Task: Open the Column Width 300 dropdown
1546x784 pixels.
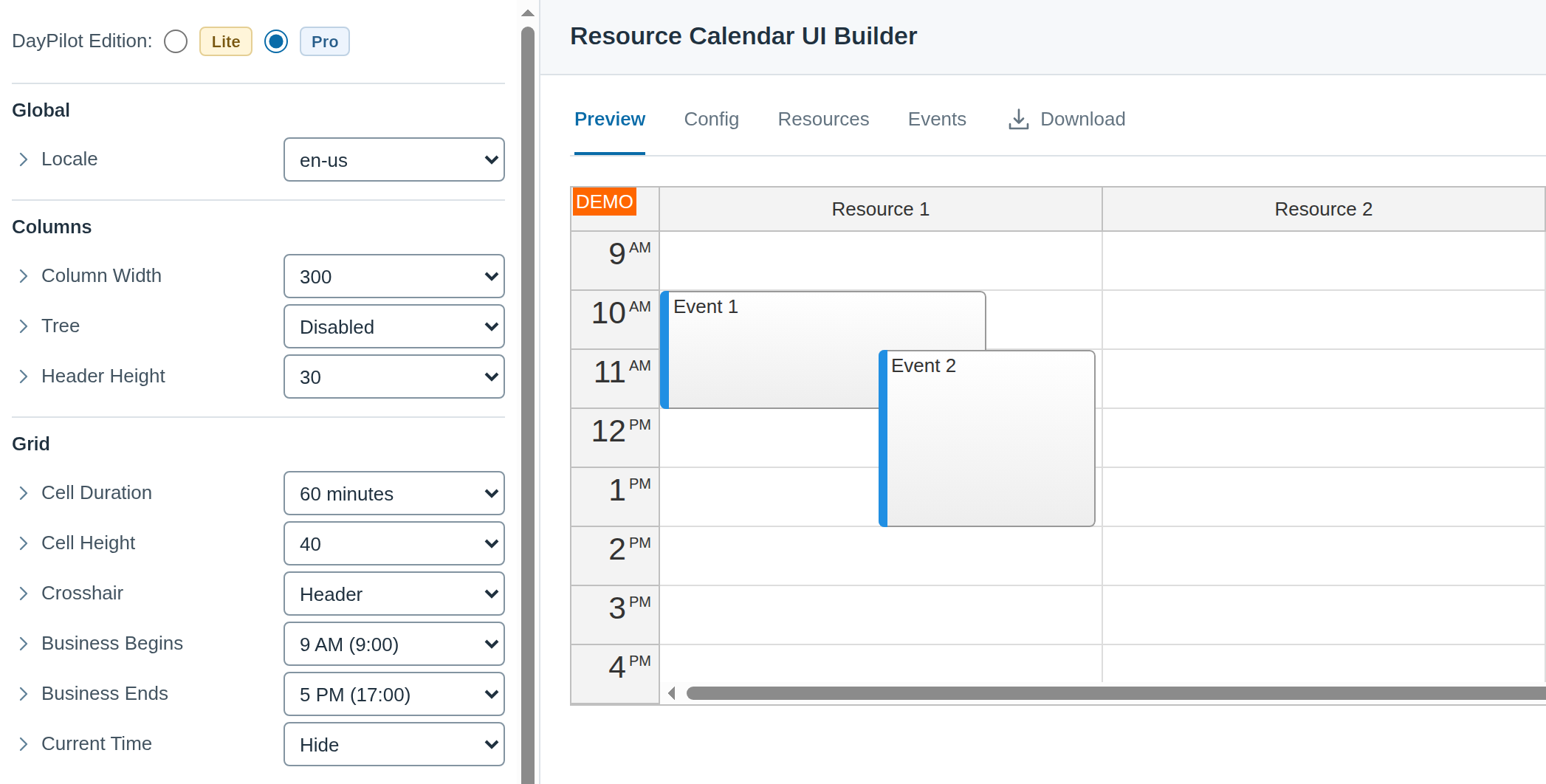Action: coord(394,276)
